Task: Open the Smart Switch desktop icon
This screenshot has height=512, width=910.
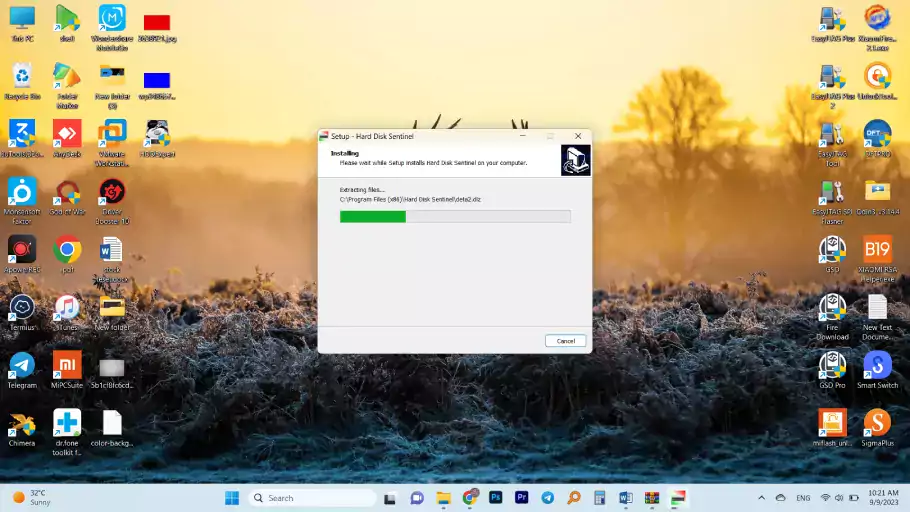Action: (x=876, y=367)
